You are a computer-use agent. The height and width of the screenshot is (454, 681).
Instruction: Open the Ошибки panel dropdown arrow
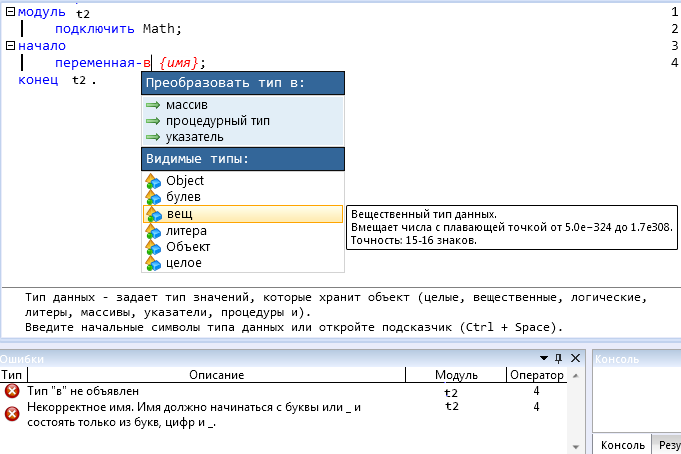click(x=544, y=358)
